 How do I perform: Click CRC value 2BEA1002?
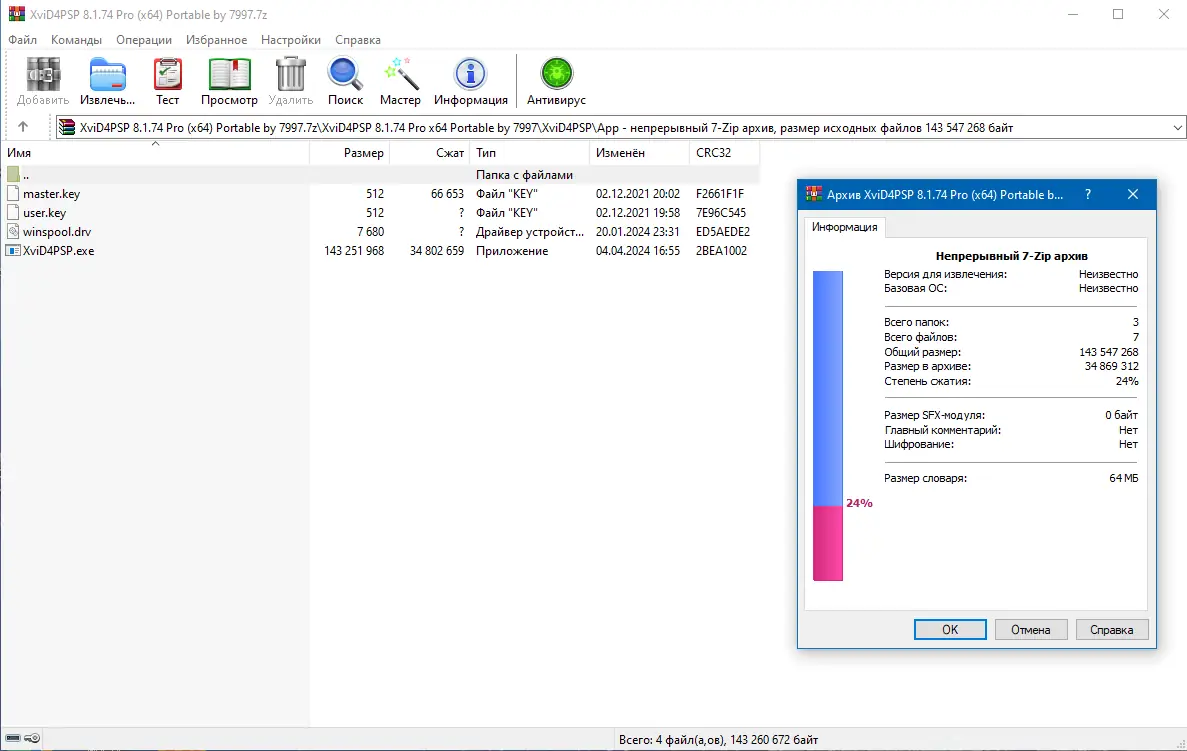click(721, 251)
